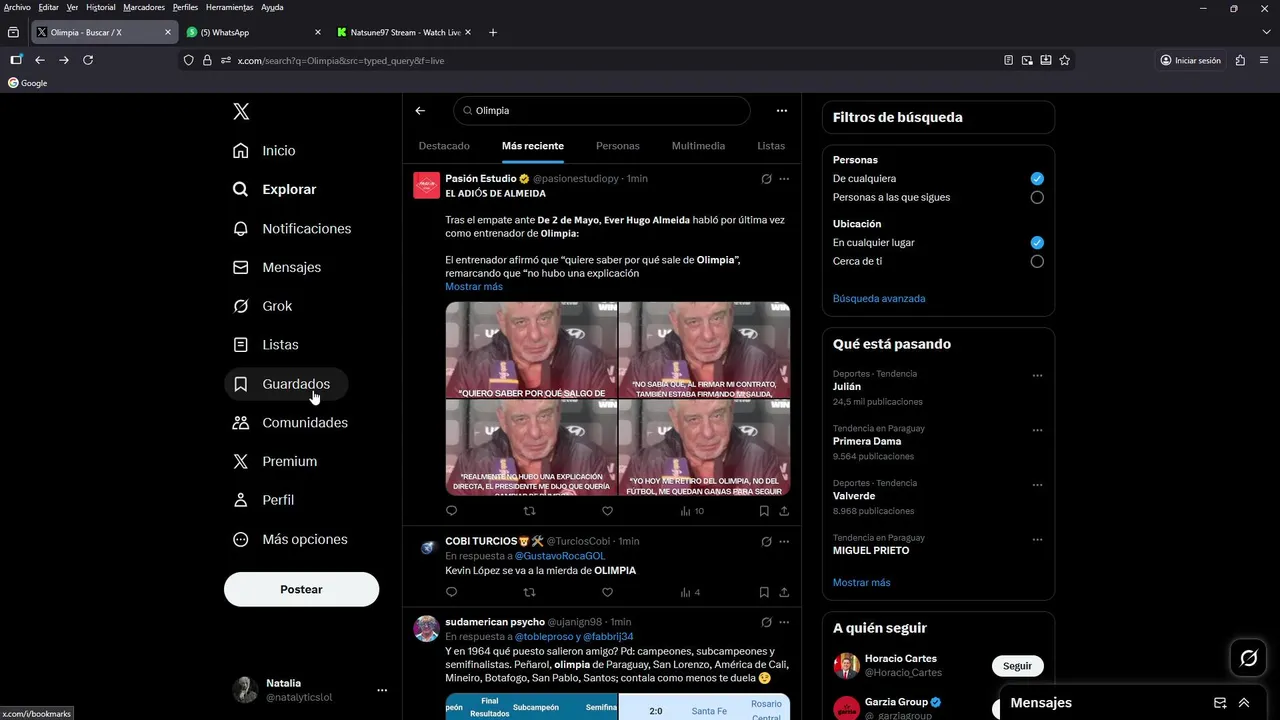The image size is (1280, 720).
Task: Switch to Listas search tab
Action: (771, 146)
